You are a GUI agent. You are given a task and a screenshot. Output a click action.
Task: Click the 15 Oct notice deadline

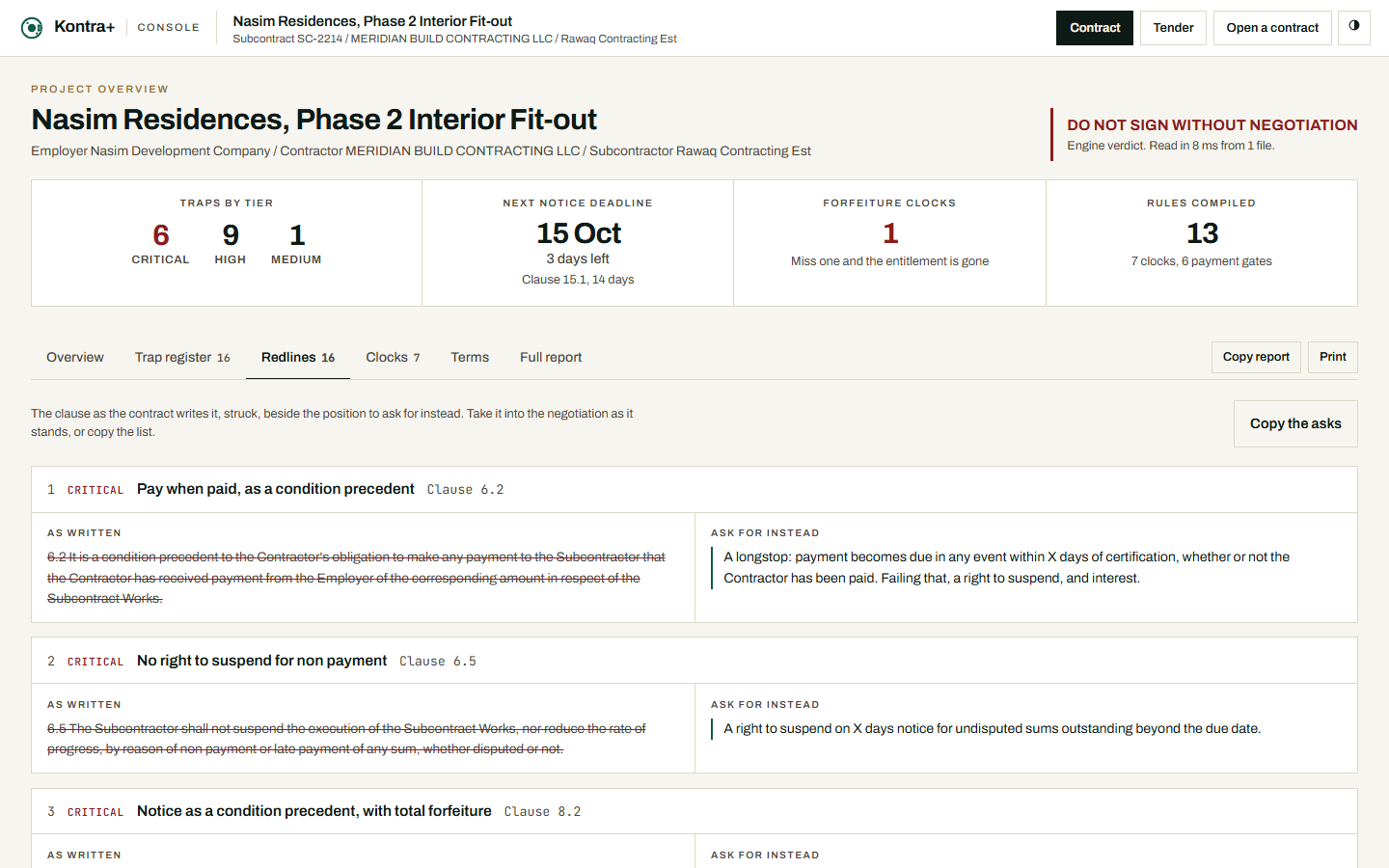point(579,233)
